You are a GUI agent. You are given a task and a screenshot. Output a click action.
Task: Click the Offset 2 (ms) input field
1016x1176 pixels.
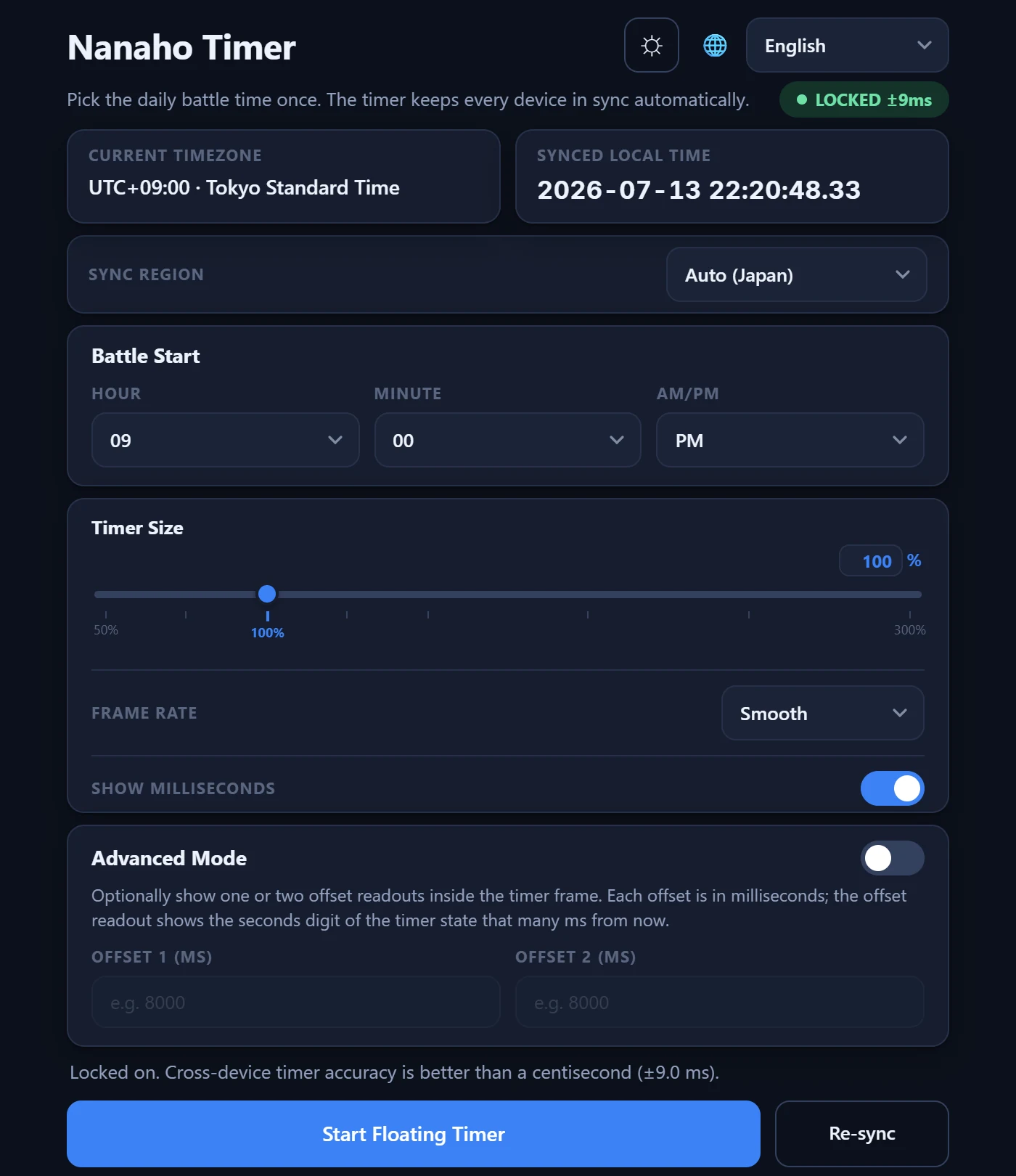pyautogui.click(x=719, y=1002)
